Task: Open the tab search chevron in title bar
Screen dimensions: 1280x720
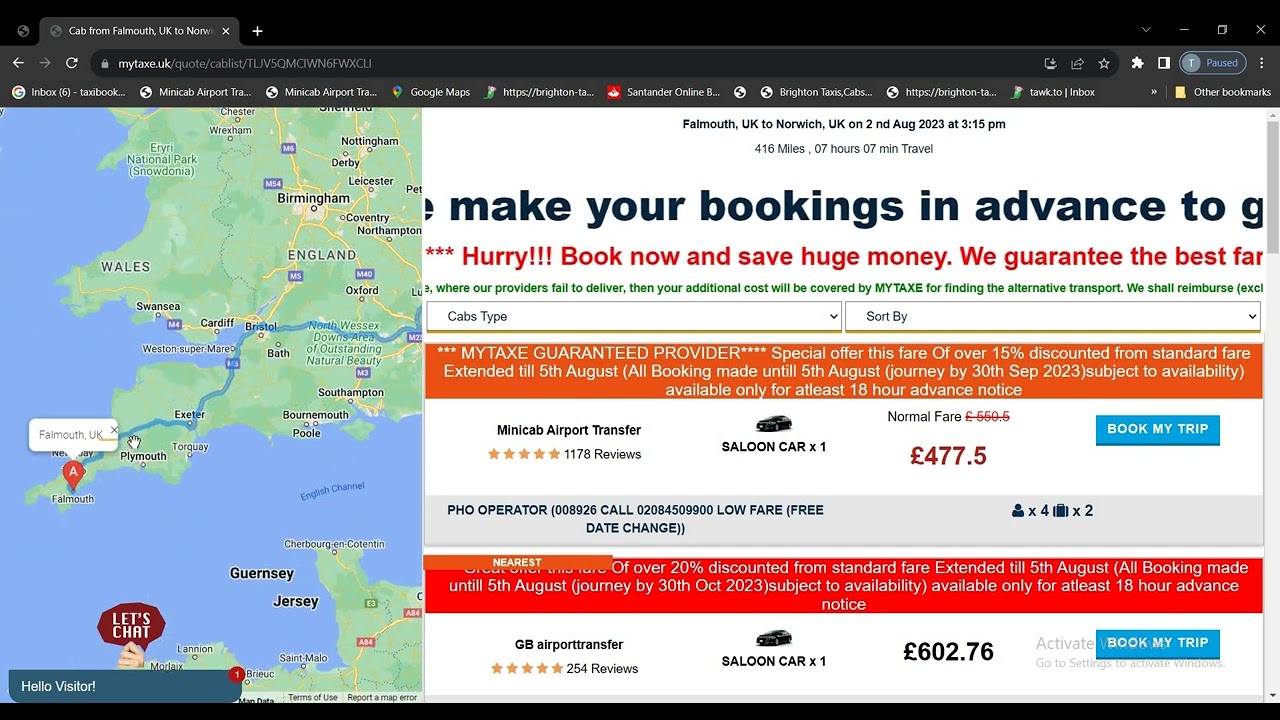Action: 1146,30
